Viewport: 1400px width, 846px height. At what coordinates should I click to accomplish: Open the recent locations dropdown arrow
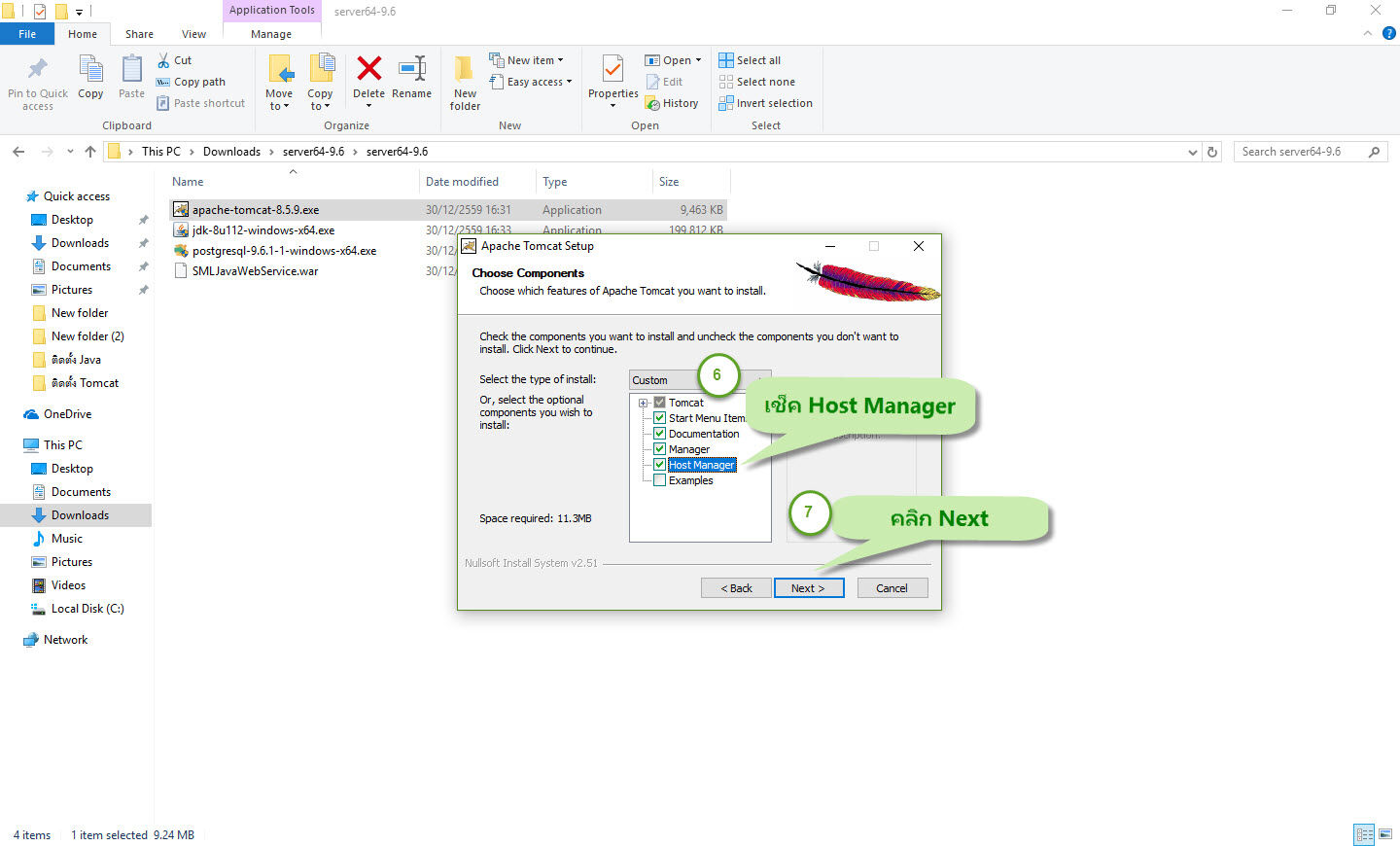tap(70, 152)
